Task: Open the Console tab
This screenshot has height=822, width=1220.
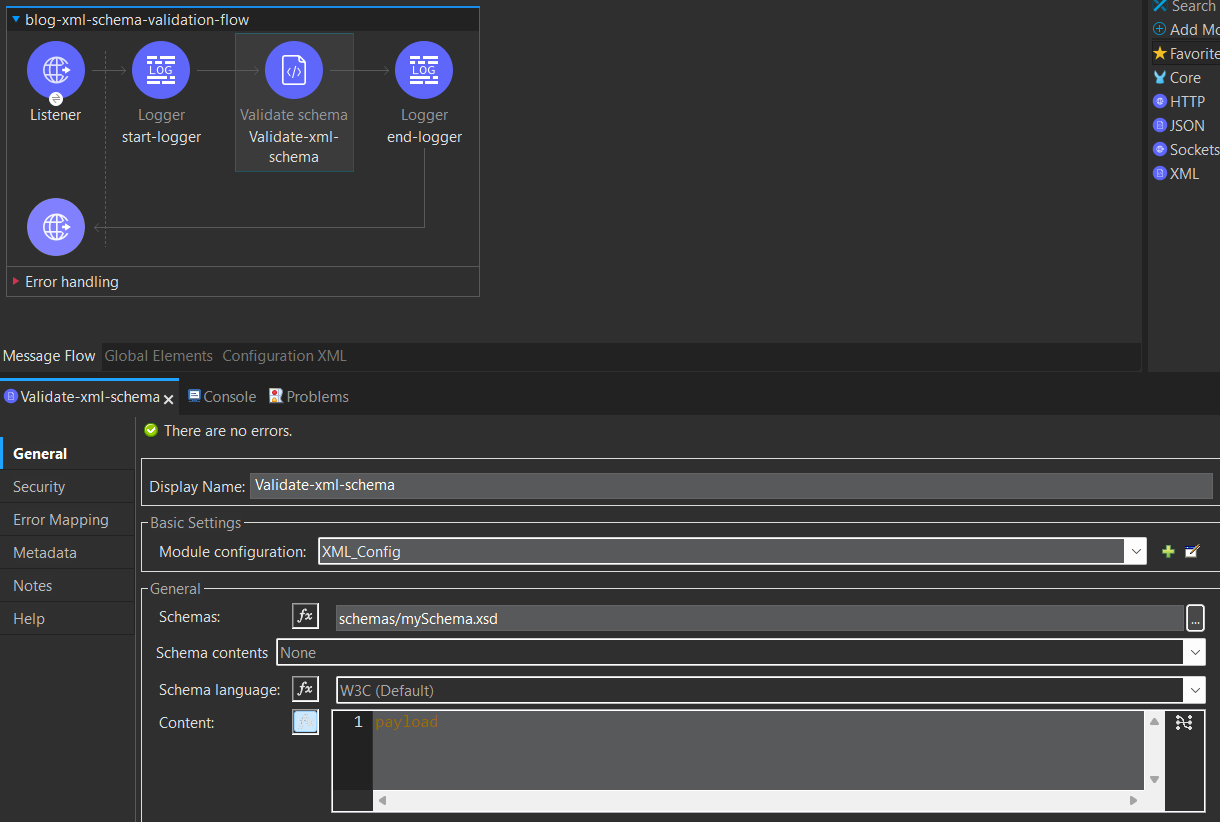Action: 229,397
